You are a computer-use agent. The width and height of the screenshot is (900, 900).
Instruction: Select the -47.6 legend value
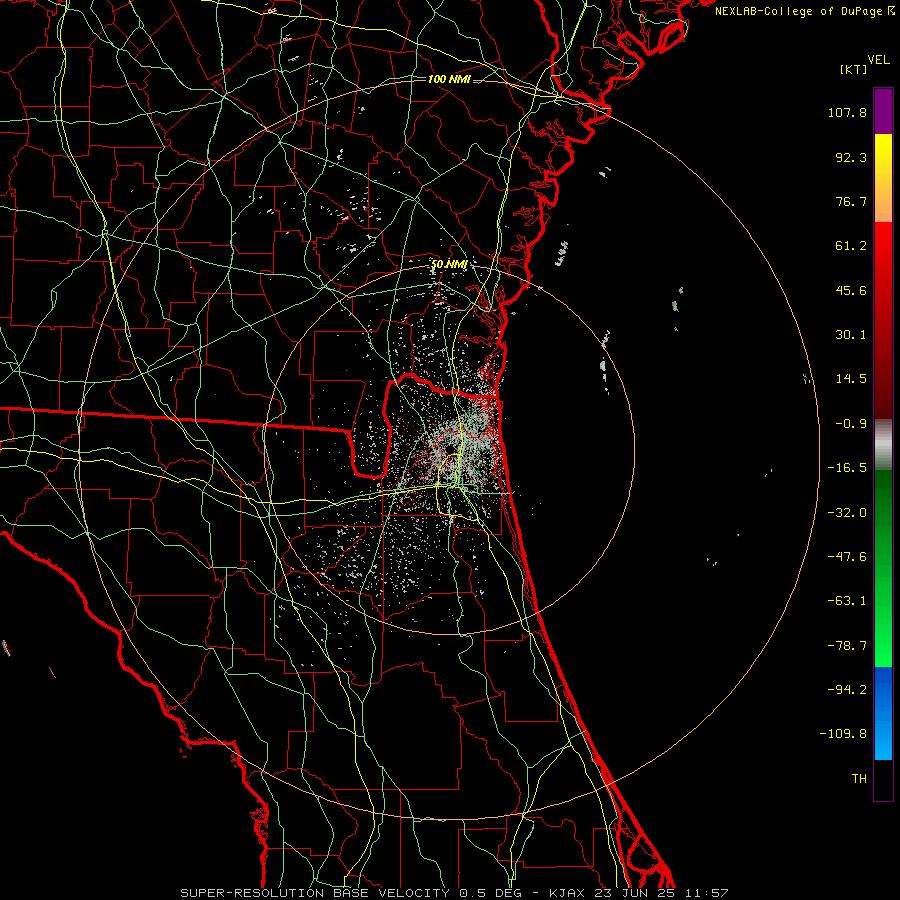[847, 557]
